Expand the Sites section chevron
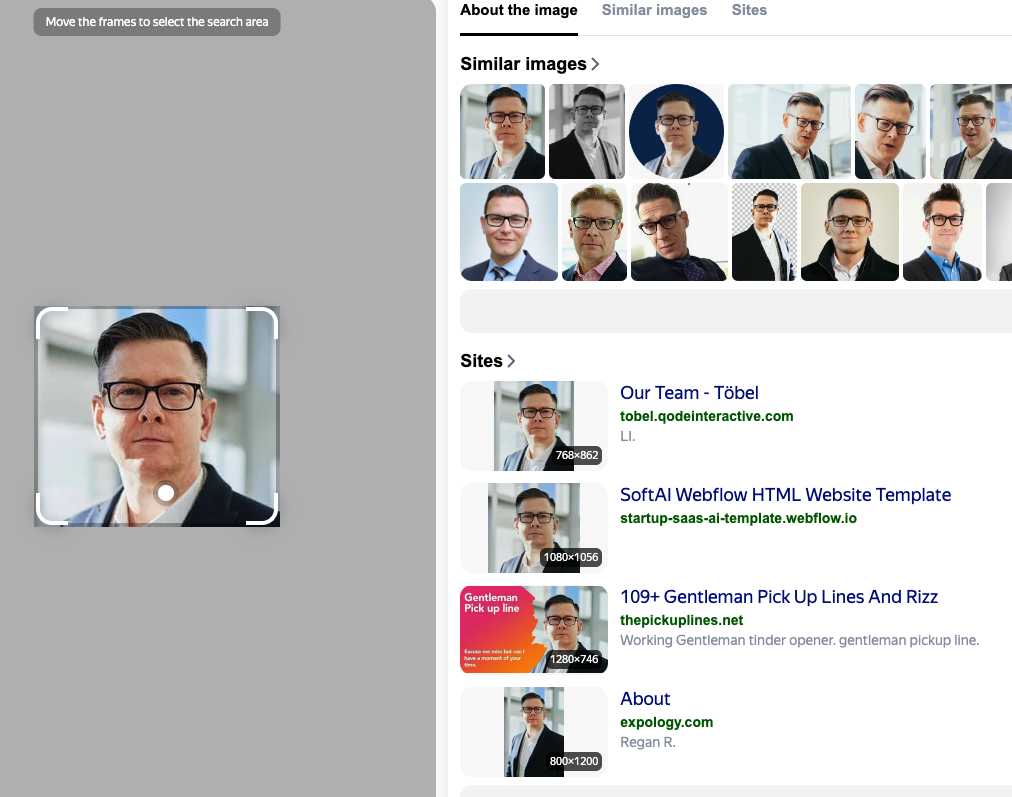 512,361
